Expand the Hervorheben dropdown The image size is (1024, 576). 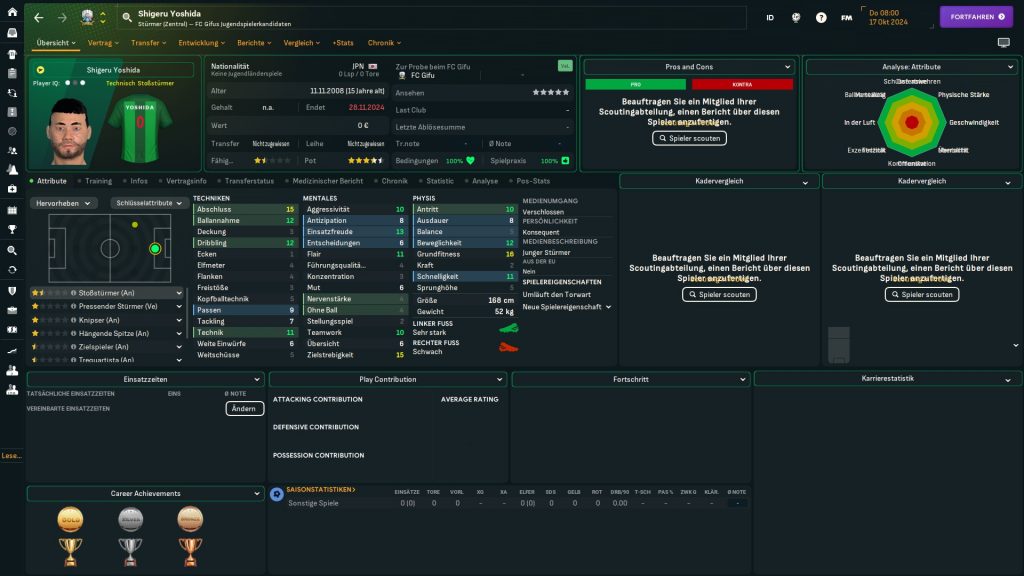point(64,203)
